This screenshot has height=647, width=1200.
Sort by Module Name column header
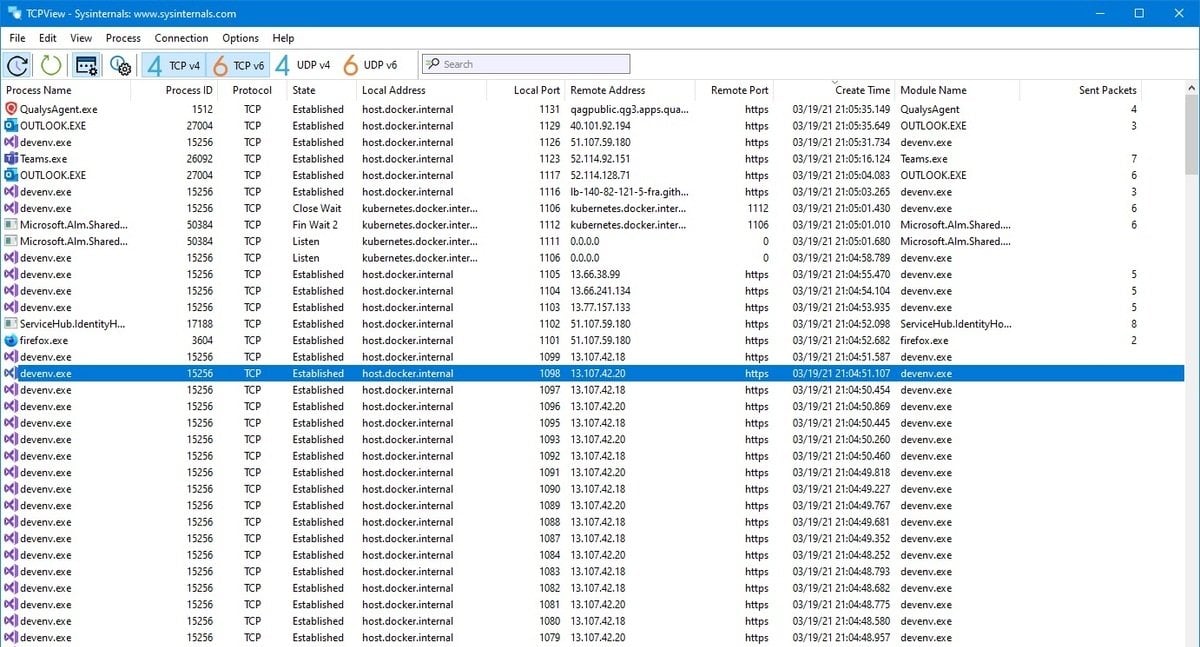957,90
